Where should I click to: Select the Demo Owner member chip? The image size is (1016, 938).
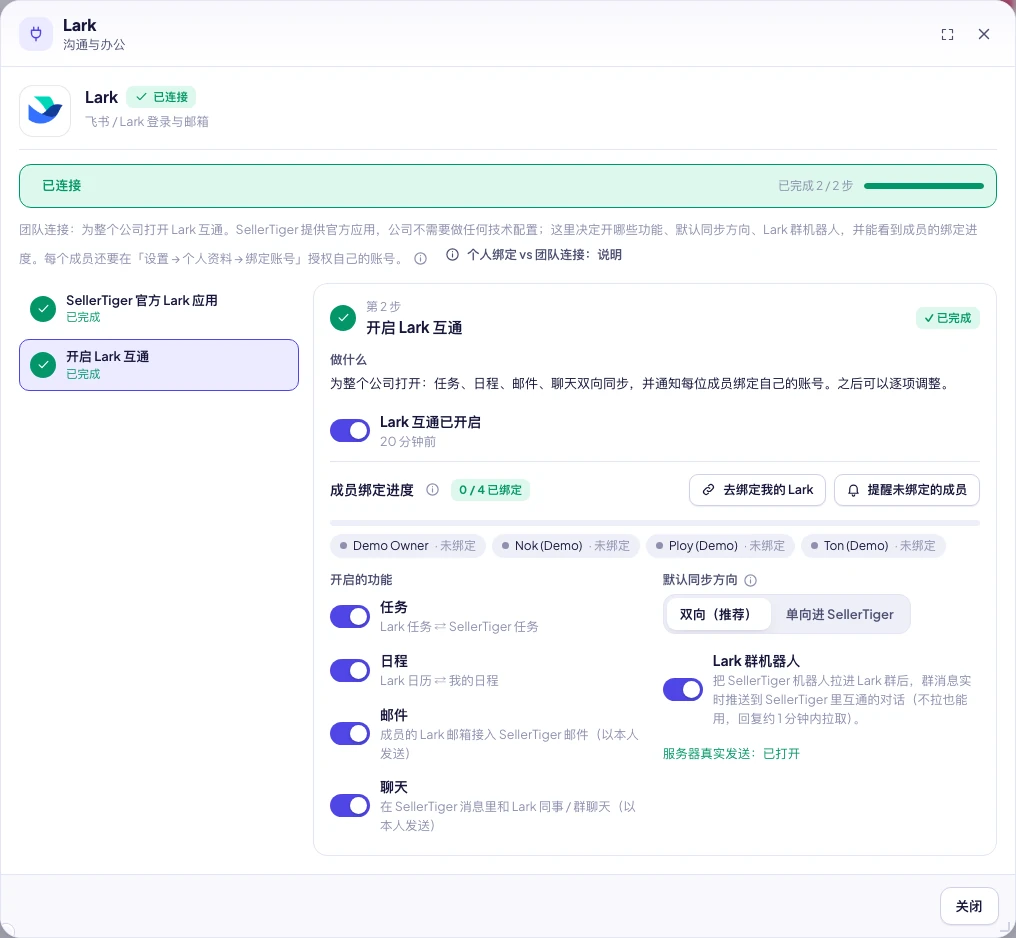point(408,545)
